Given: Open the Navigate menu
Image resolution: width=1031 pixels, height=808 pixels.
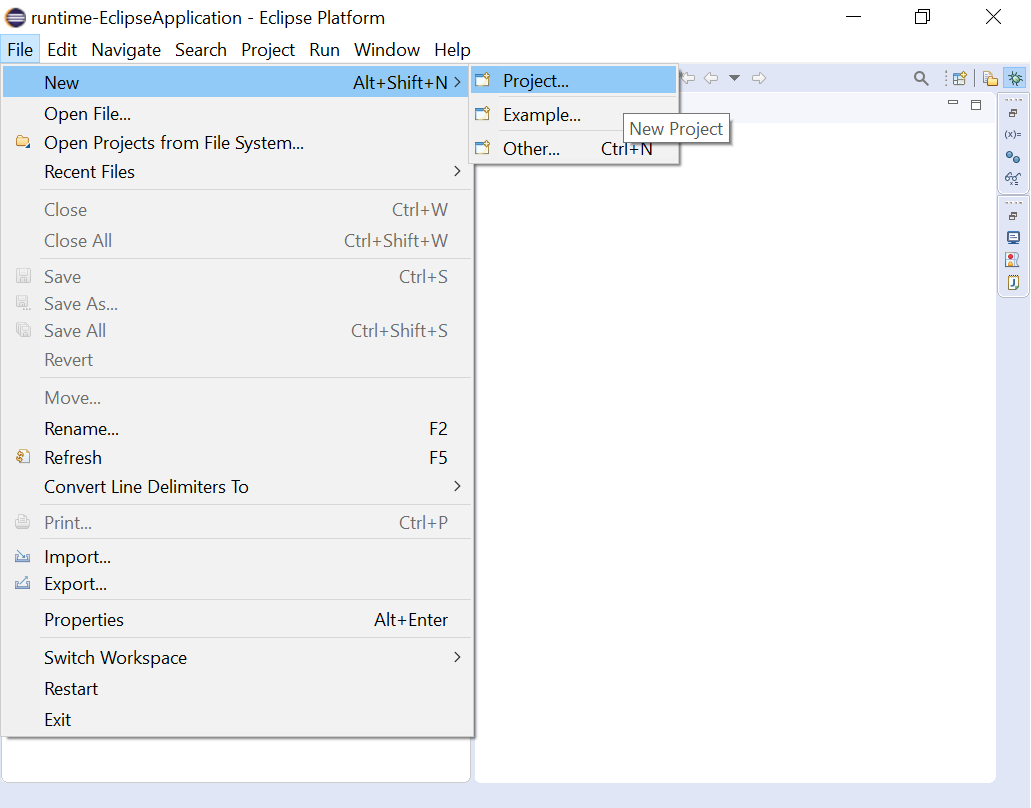Looking at the screenshot, I should point(126,49).
